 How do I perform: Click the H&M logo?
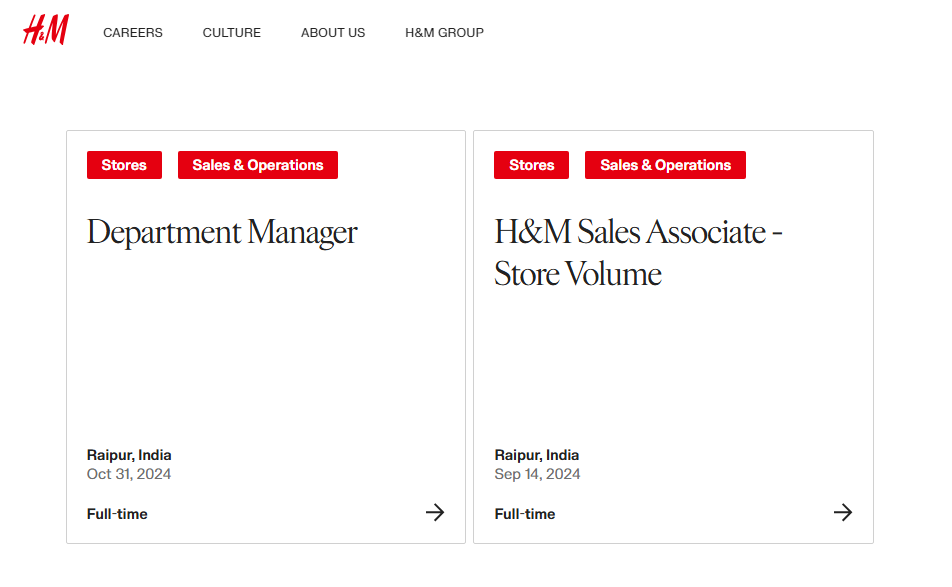click(x=46, y=30)
